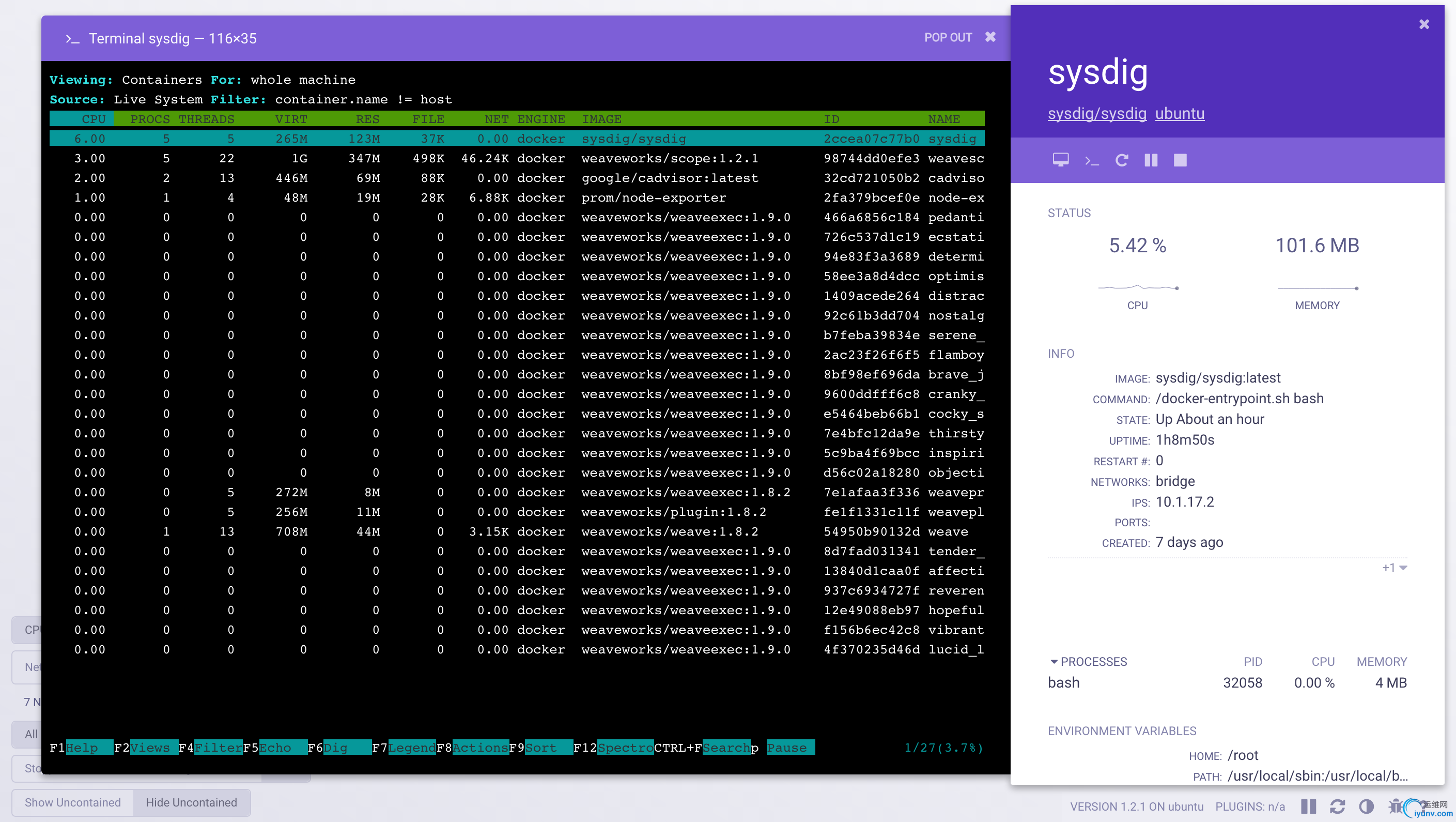Pop out the terminal window
Viewport: 1456px width, 822px height.
(x=948, y=38)
